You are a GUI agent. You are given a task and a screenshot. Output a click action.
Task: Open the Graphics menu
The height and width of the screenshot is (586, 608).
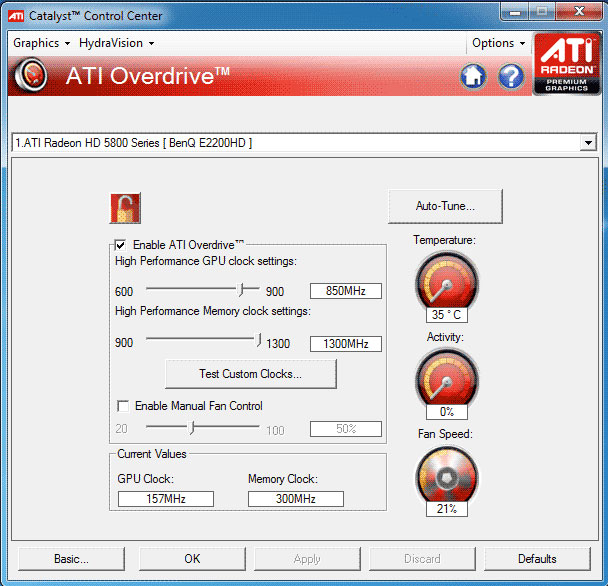tap(41, 43)
